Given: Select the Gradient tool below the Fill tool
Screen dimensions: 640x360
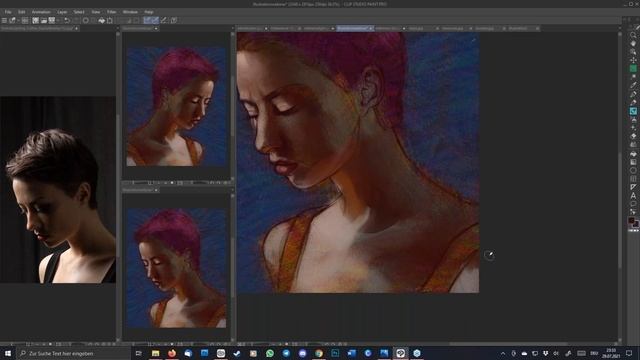Looking at the screenshot, I should coord(633,162).
